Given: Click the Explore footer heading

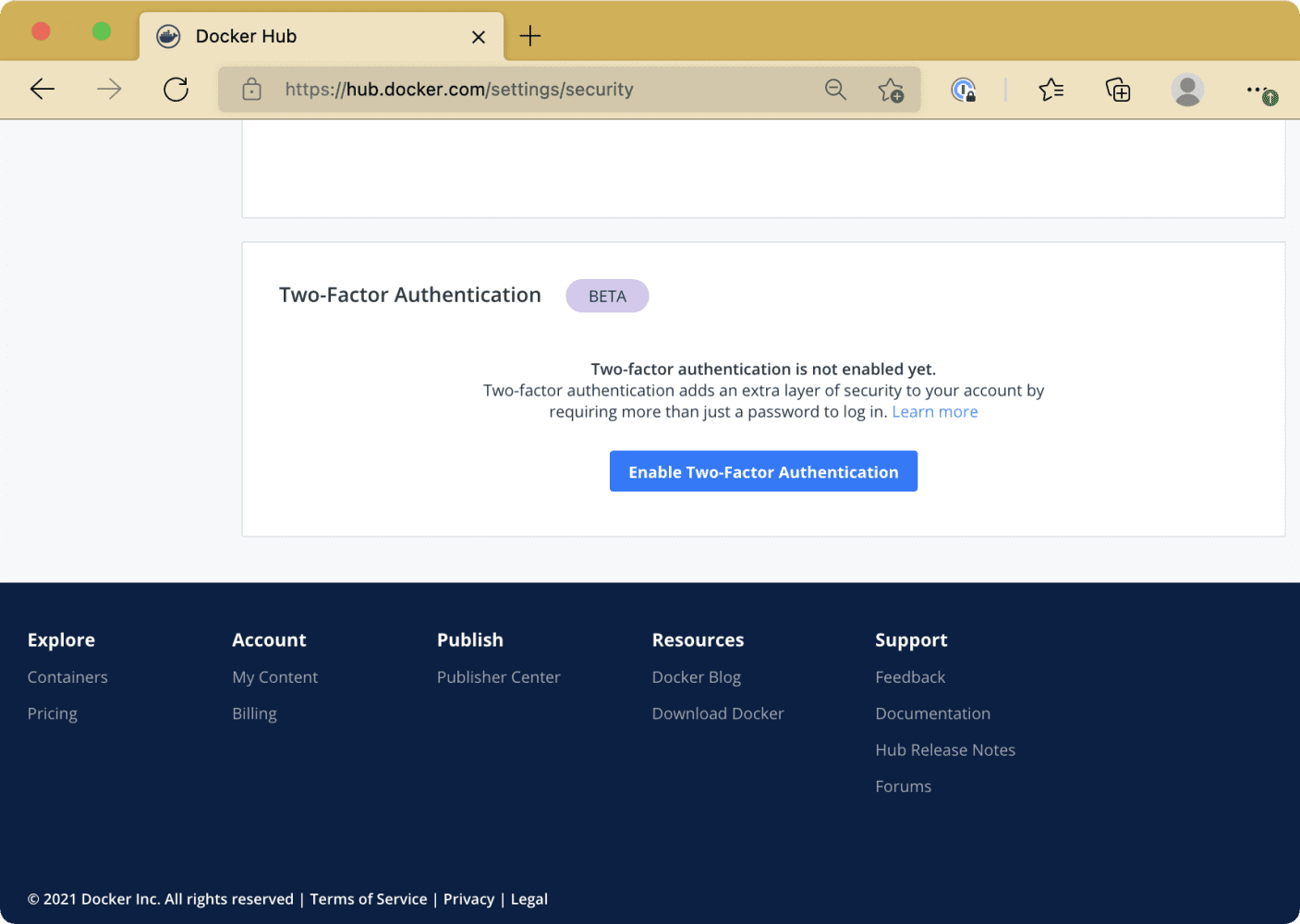Looking at the screenshot, I should click(x=61, y=640).
